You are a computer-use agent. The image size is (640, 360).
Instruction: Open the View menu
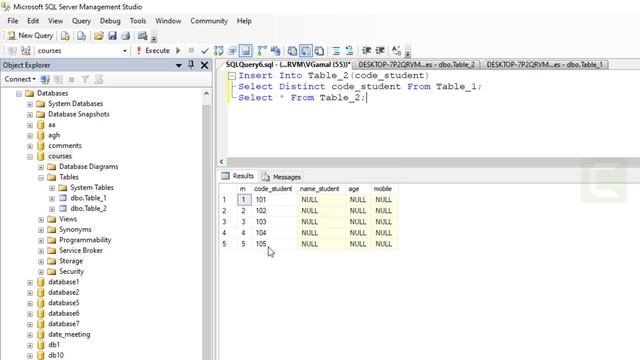[x=56, y=21]
